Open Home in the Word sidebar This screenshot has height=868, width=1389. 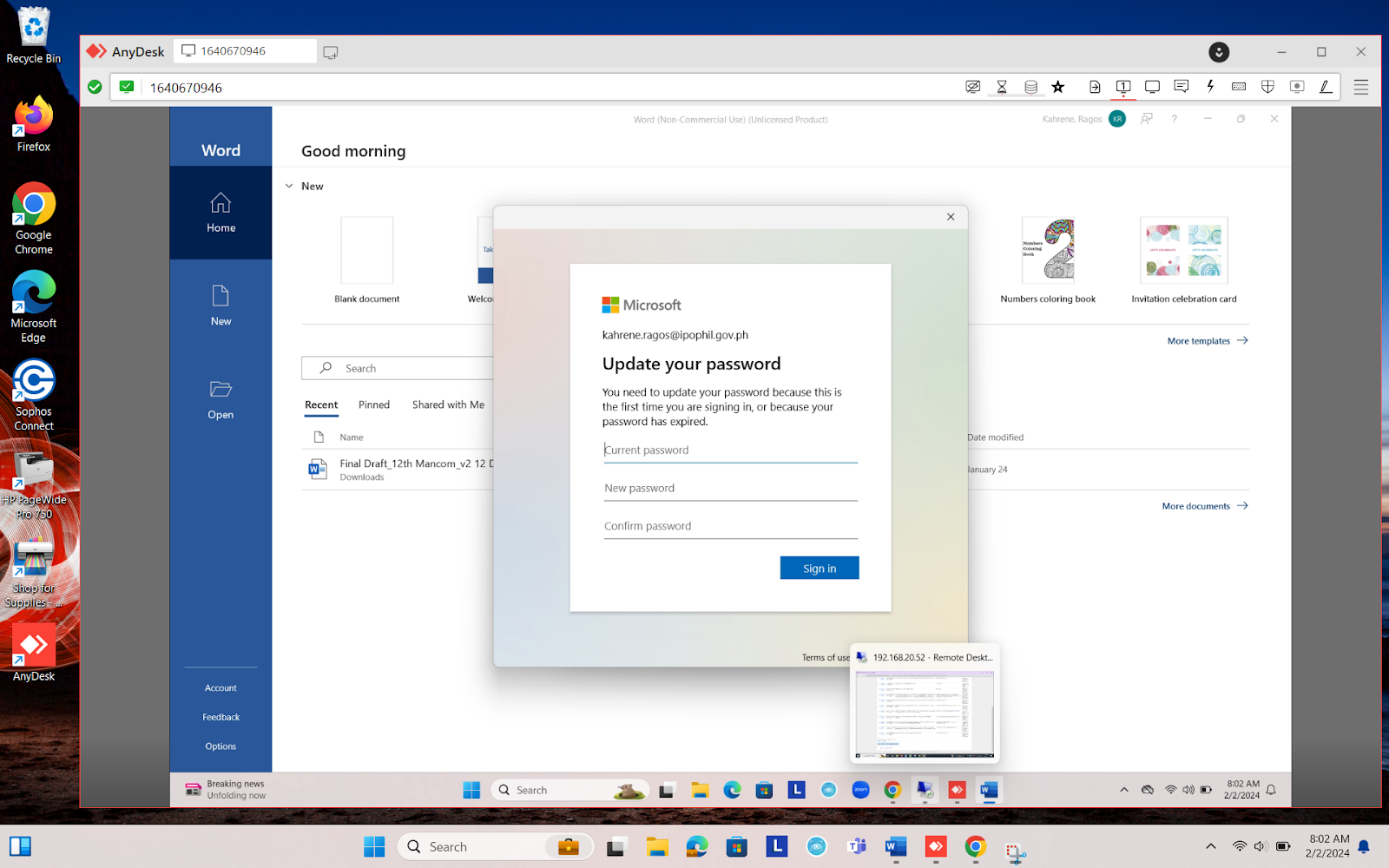221,213
